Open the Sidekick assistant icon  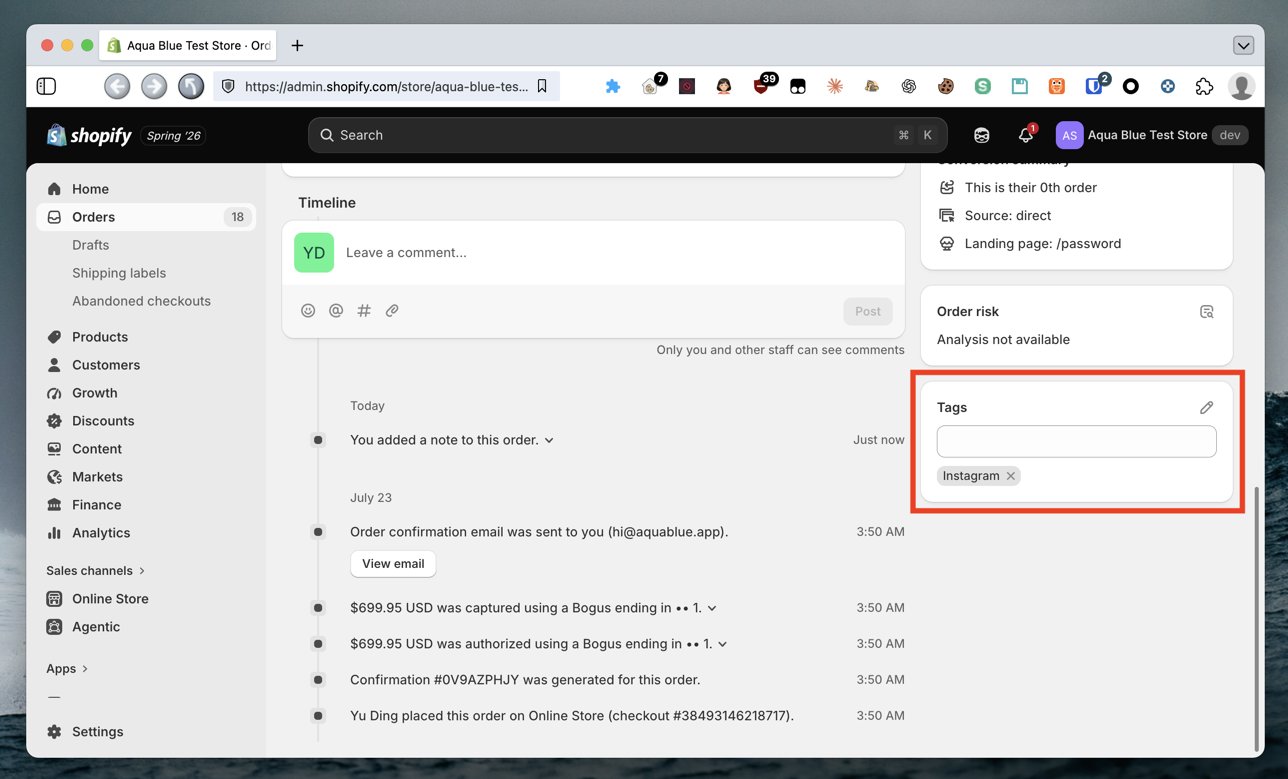tap(982, 135)
